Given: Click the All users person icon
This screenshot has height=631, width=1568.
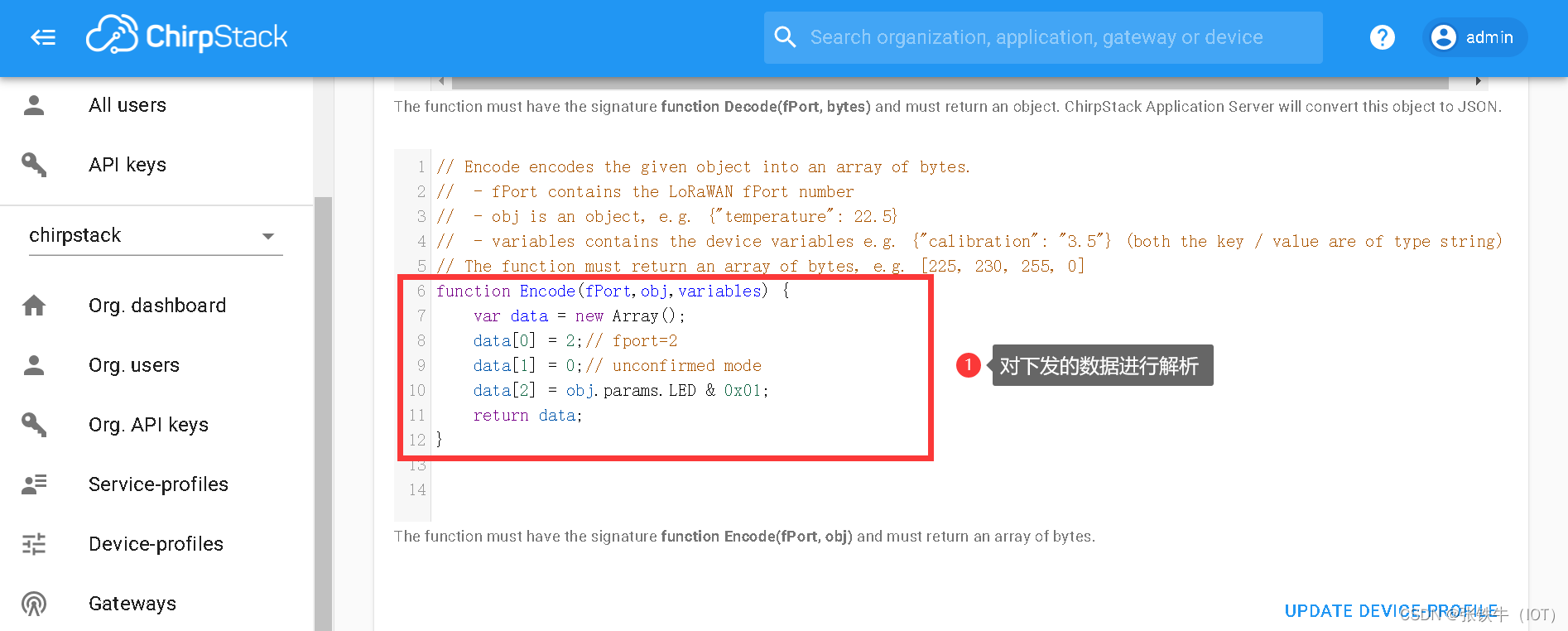Looking at the screenshot, I should click(34, 105).
